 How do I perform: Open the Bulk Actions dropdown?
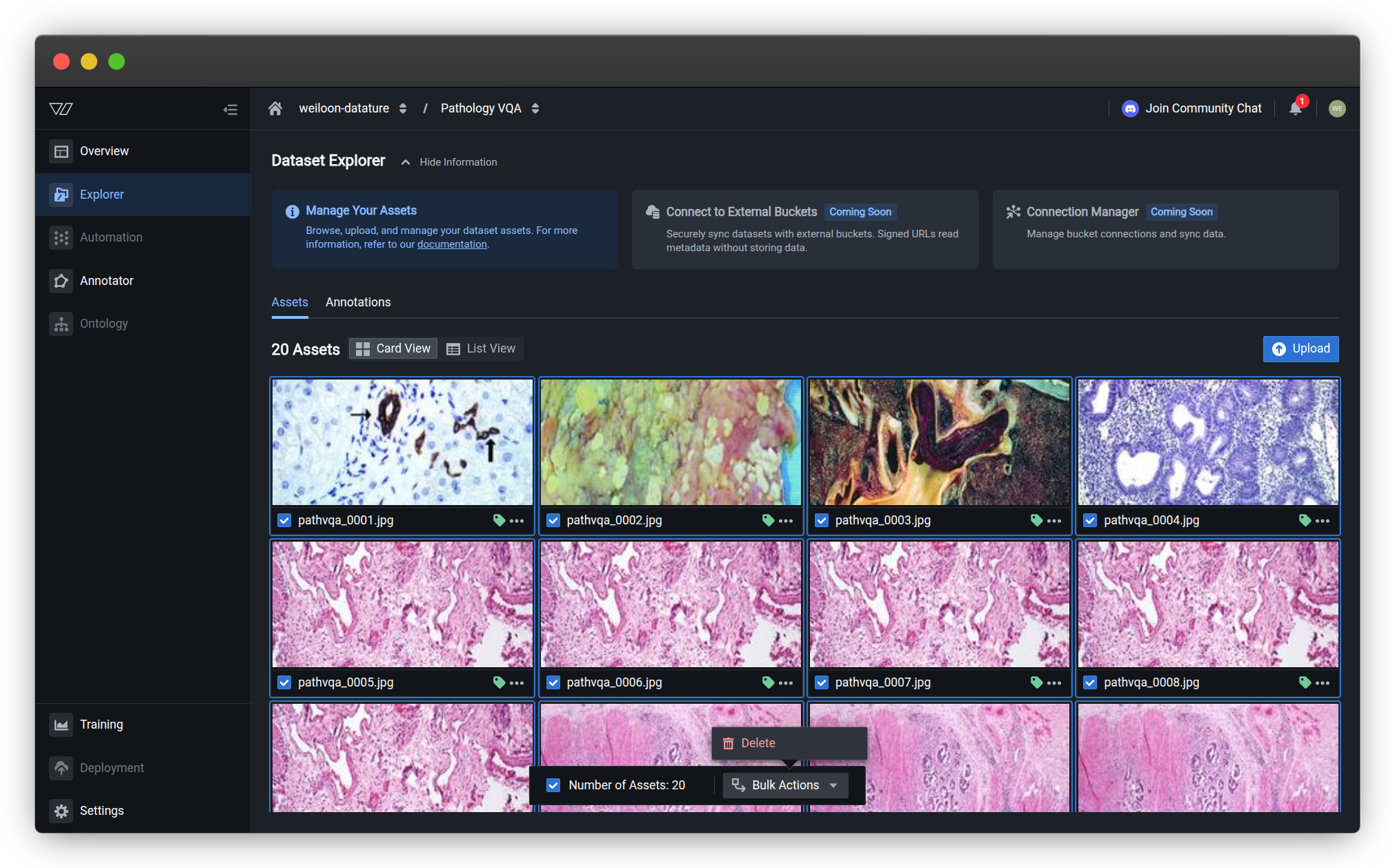click(785, 785)
